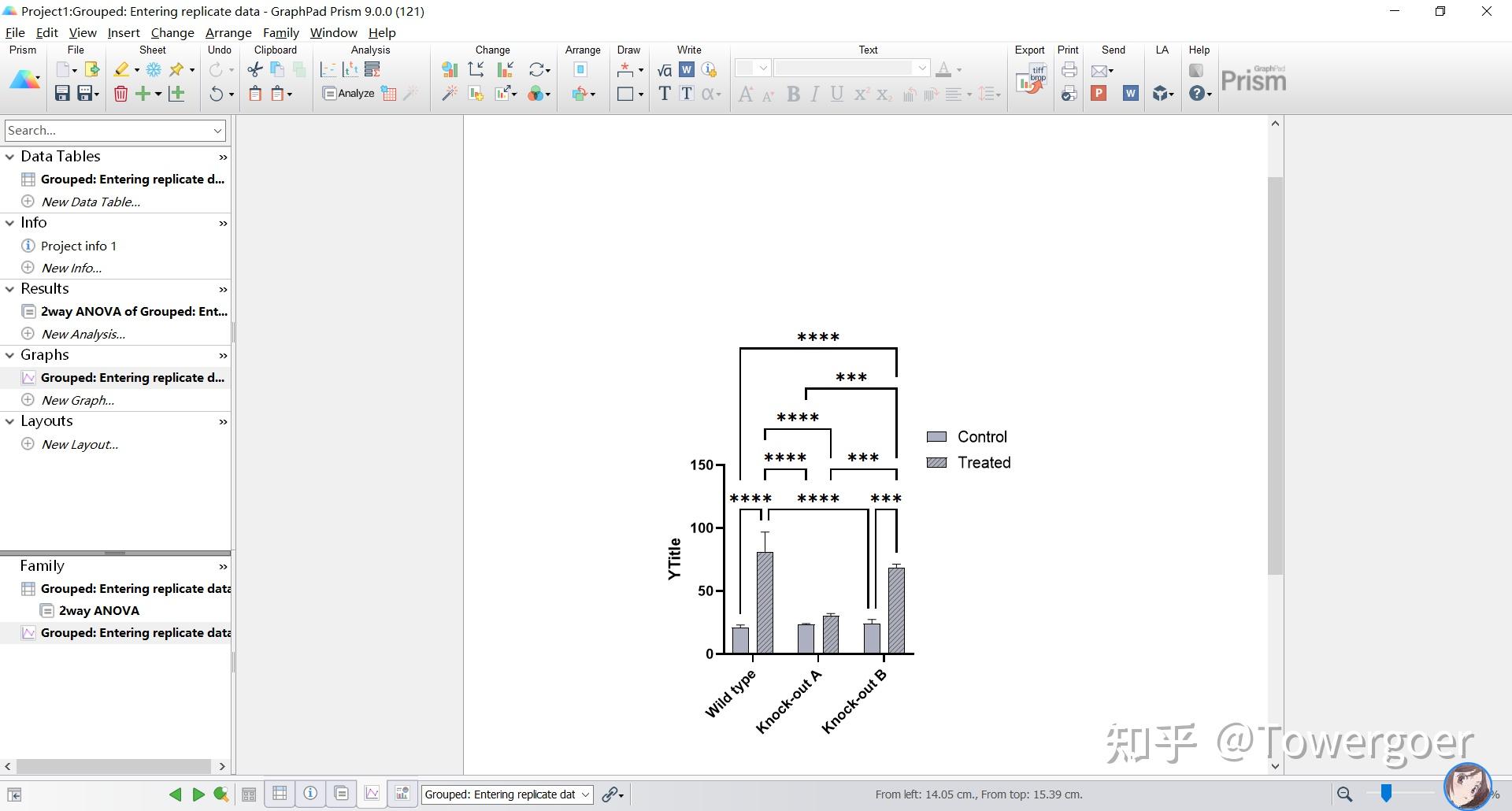Screen dimensions: 1512x811
Task: Click New Analysis link
Action: (83, 334)
